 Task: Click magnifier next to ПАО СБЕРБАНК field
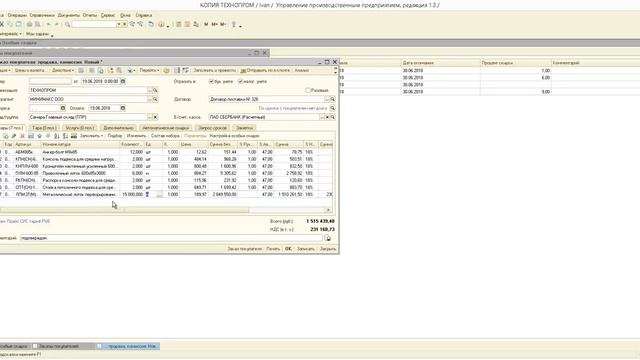(333, 117)
